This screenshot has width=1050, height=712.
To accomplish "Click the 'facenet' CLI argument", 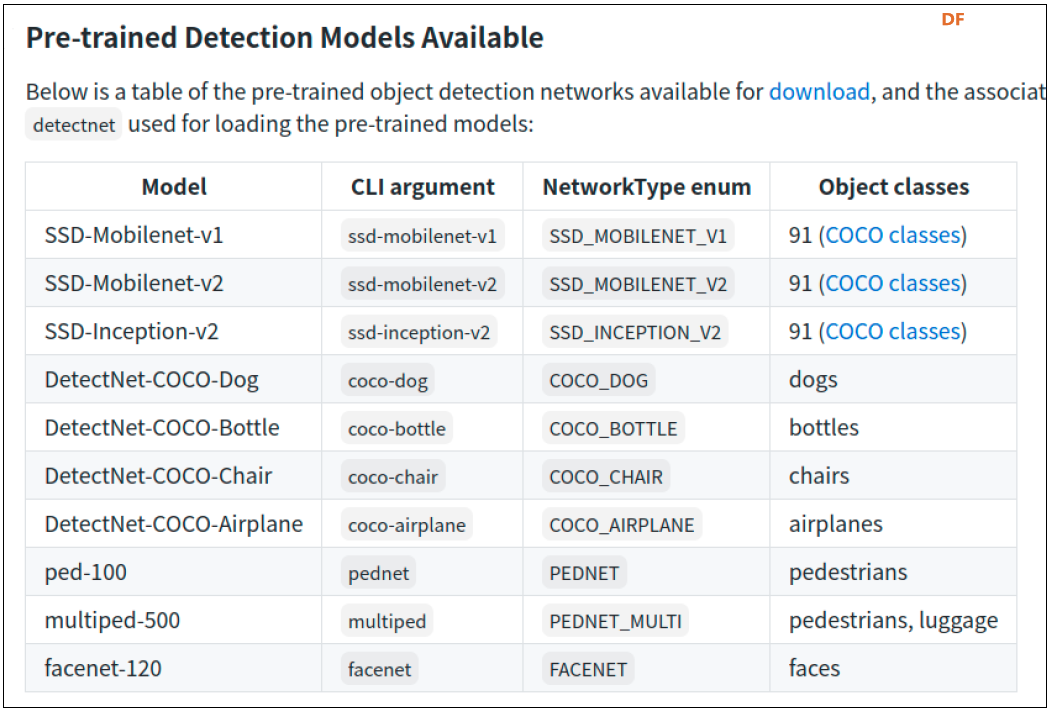I will click(x=380, y=669).
